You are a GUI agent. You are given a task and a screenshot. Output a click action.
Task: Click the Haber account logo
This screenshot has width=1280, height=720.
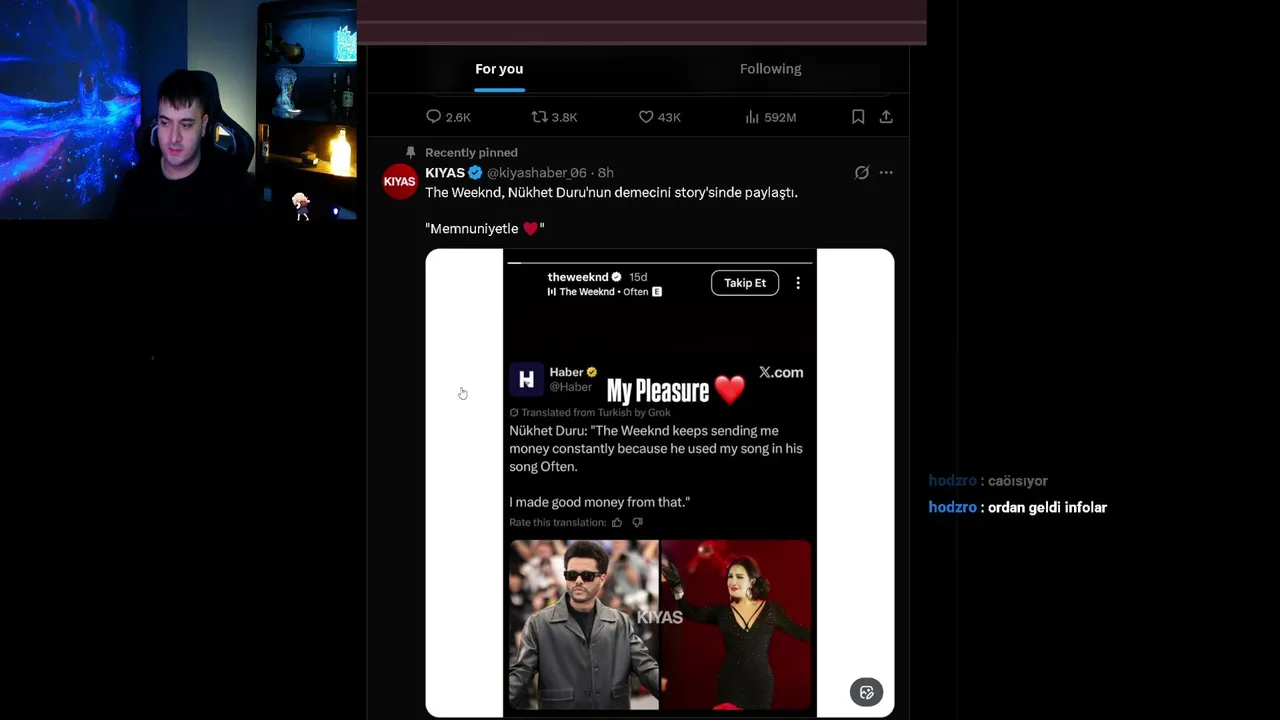pyautogui.click(x=527, y=379)
